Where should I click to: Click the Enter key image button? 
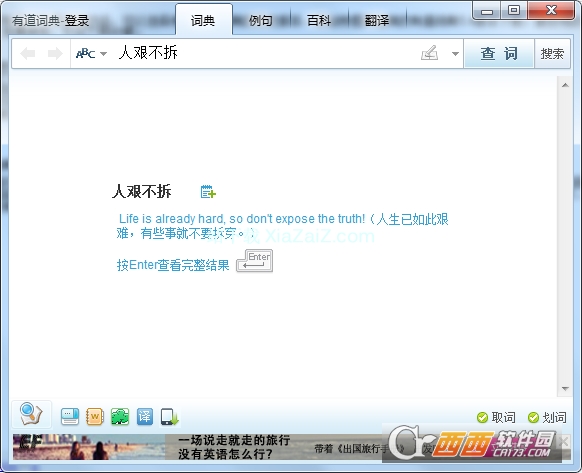click(x=255, y=261)
